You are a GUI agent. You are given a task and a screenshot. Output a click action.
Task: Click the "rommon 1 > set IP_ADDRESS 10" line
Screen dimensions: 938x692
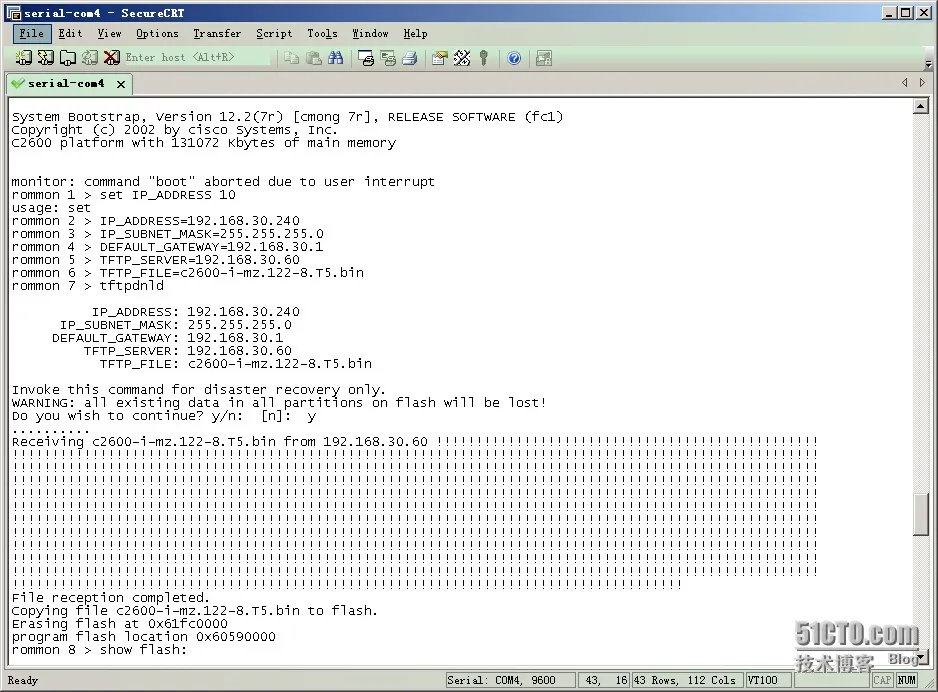123,195
